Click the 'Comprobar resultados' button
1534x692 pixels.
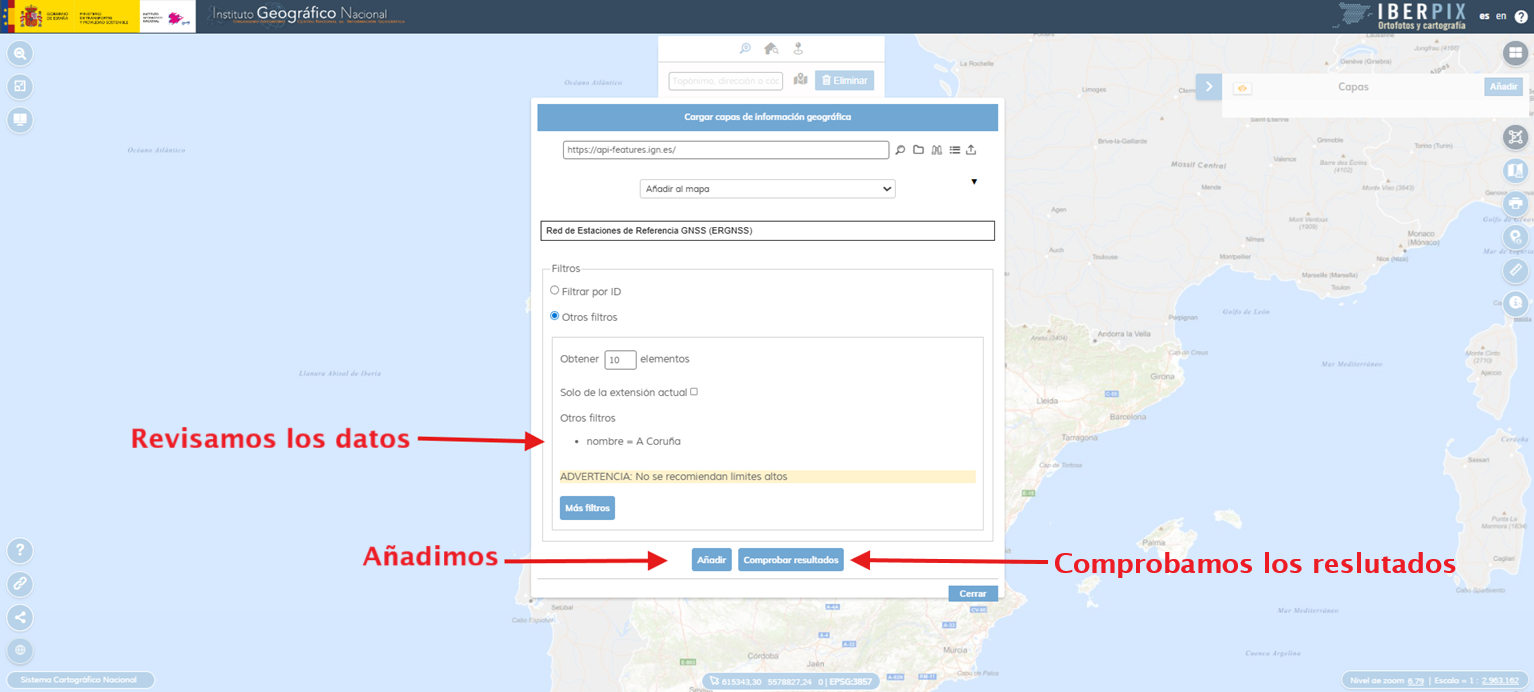tap(790, 560)
